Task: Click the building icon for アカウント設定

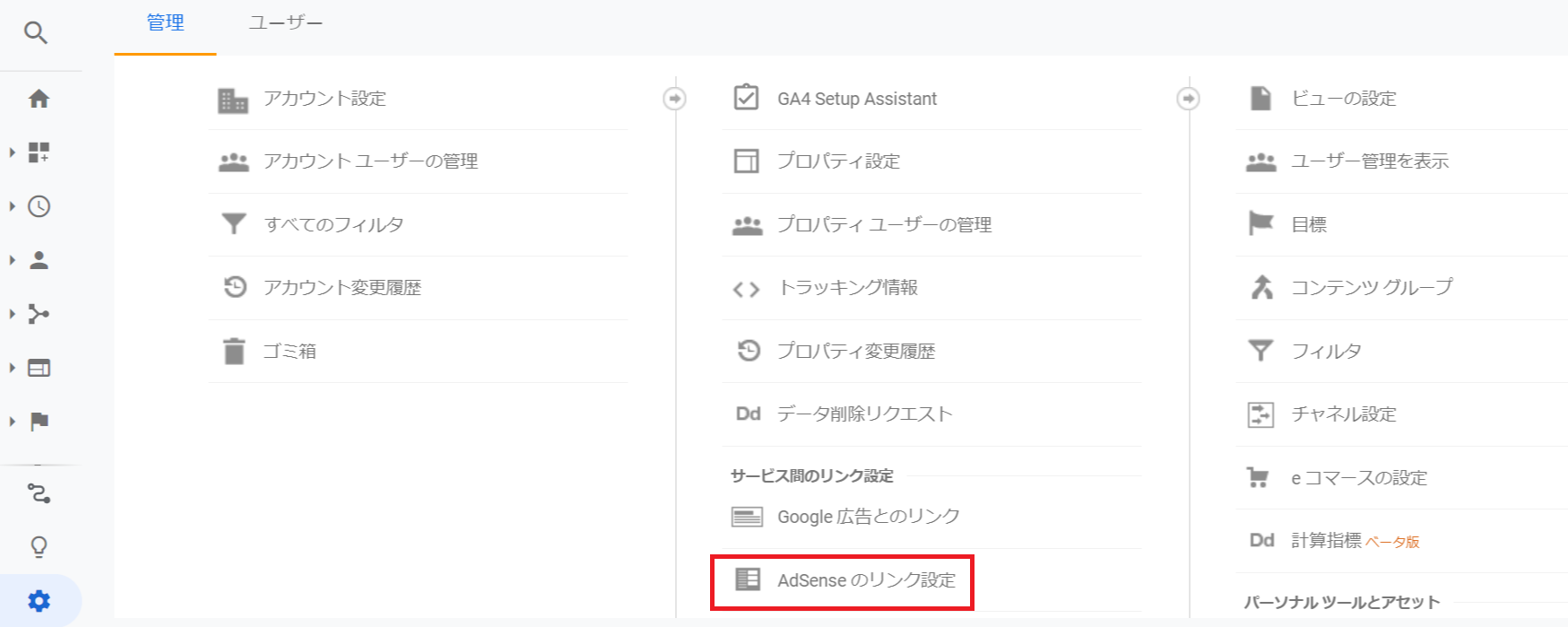Action: coord(233,100)
